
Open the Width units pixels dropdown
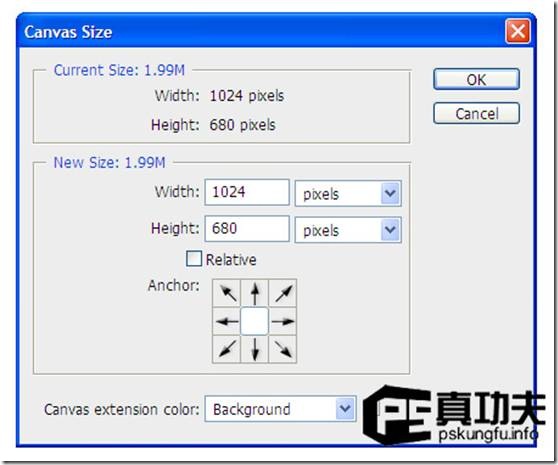348,194
